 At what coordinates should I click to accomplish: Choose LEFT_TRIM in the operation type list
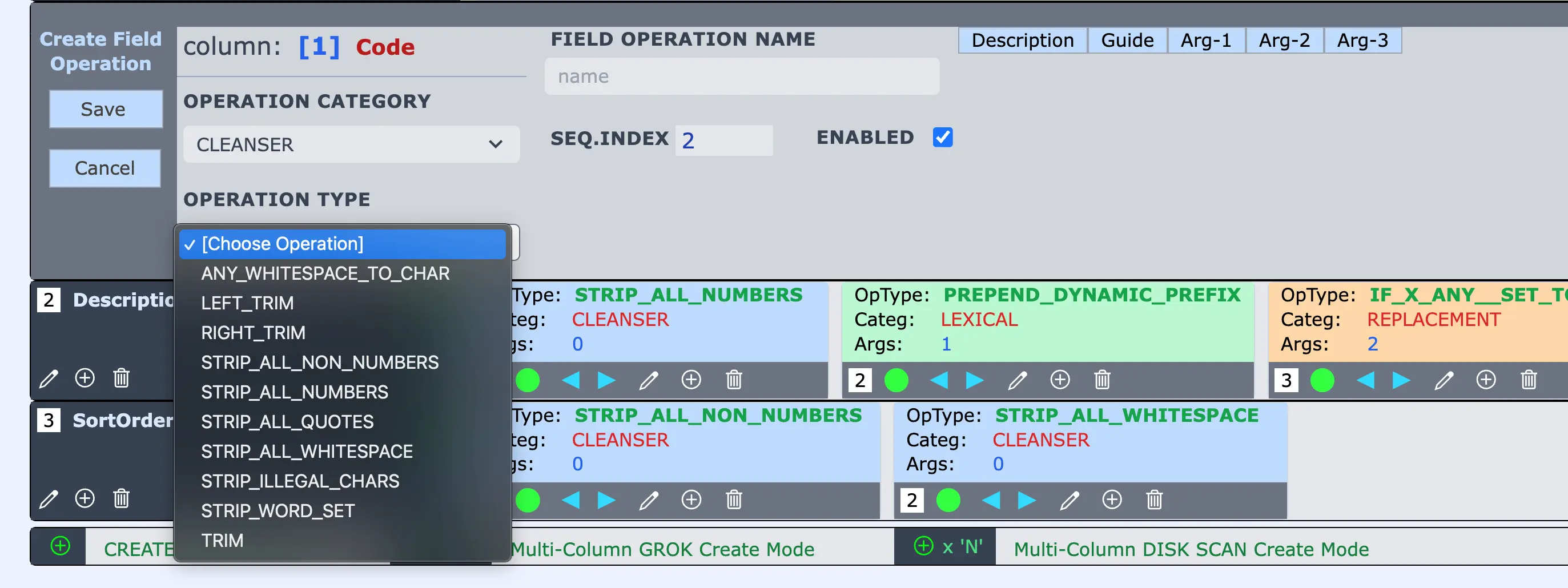click(x=342, y=303)
